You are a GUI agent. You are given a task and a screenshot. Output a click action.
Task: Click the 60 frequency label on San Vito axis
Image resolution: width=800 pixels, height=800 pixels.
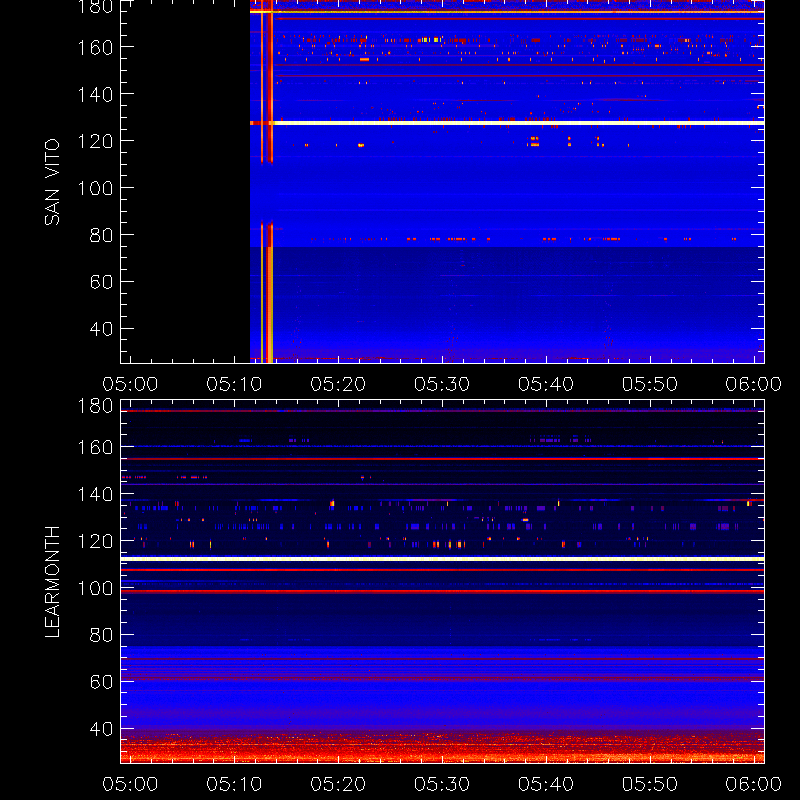click(x=102, y=282)
